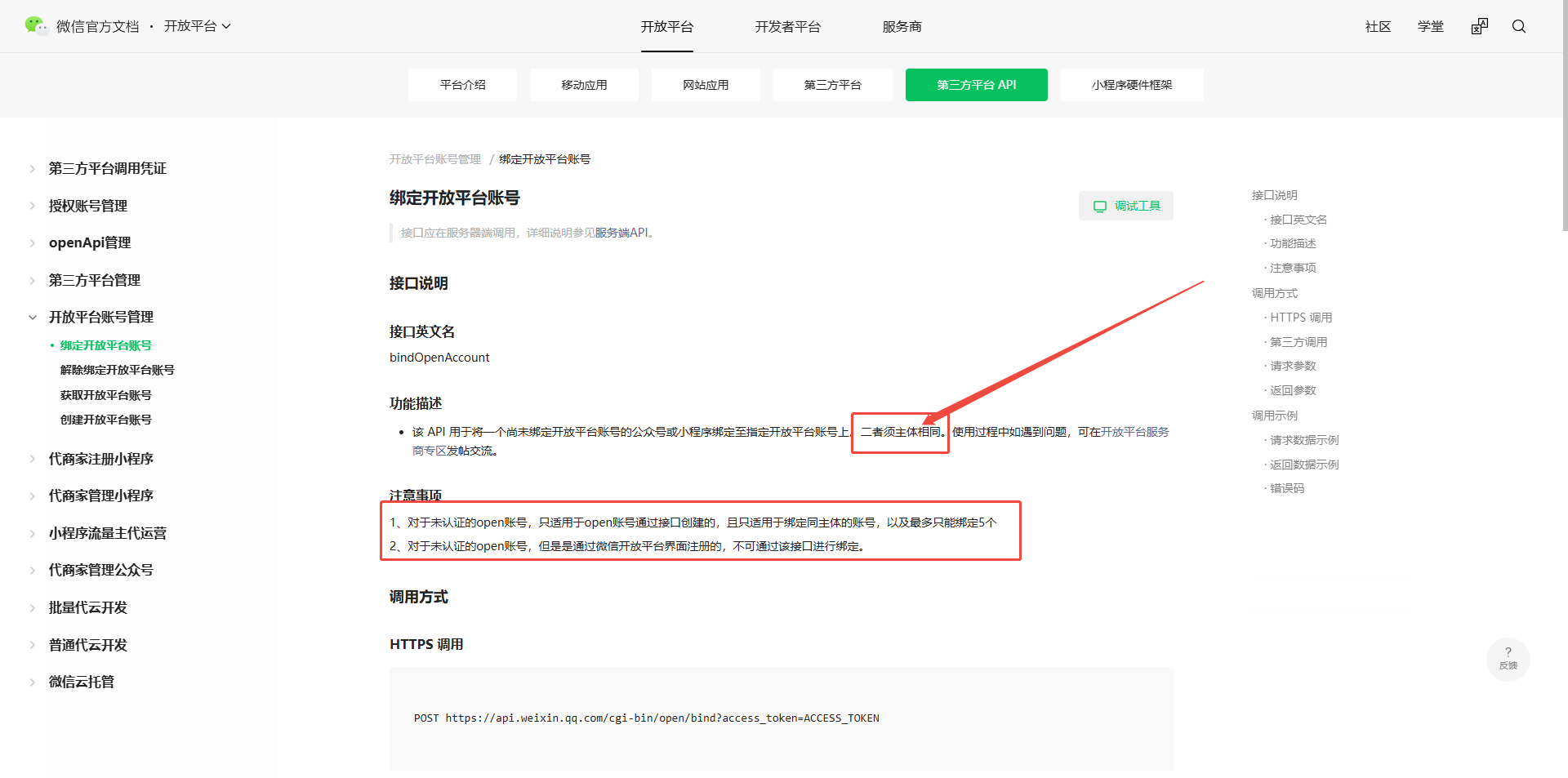Select 移动应用 sub-navigation tab
Screen dimensions: 1568x778
[584, 85]
